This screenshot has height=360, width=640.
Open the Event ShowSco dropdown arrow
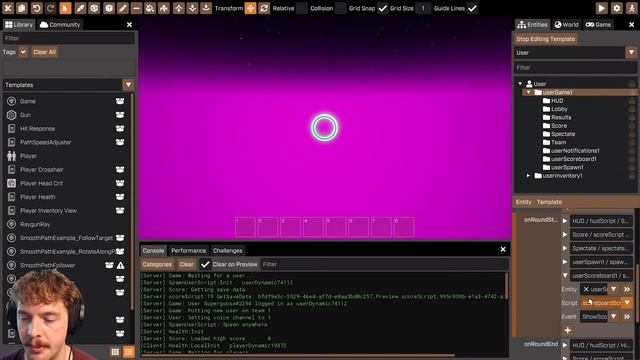click(x=613, y=317)
